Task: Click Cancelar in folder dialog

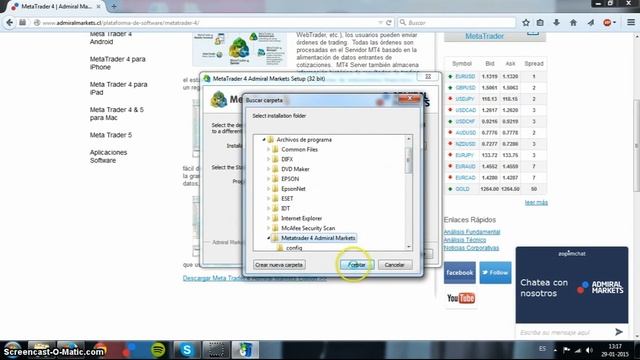Action: click(394, 265)
